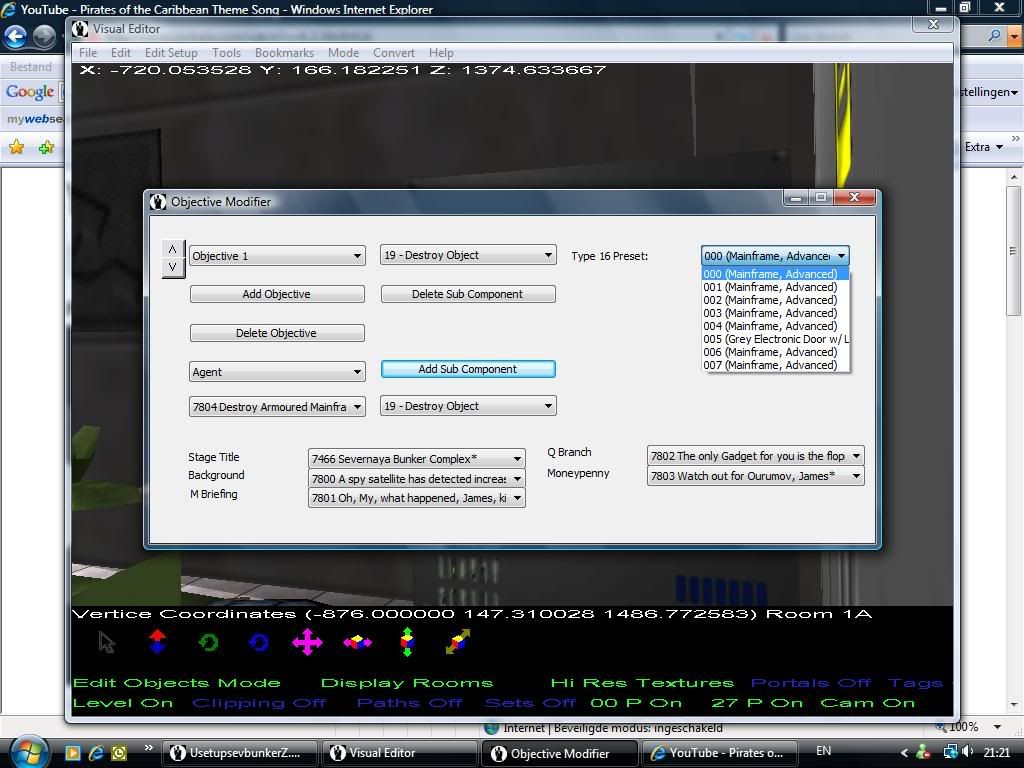The image size is (1024, 768).
Task: Click the Internet Explorer scrollbar up arrow
Action: pos(1014,177)
